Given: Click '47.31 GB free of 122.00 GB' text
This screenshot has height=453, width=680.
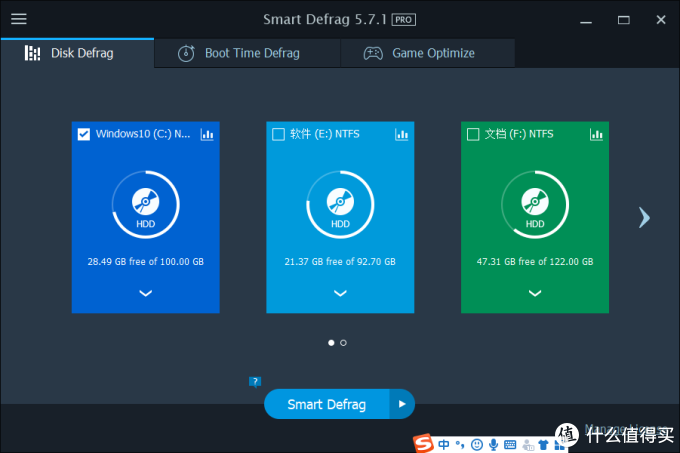Looking at the screenshot, I should pos(535,262).
